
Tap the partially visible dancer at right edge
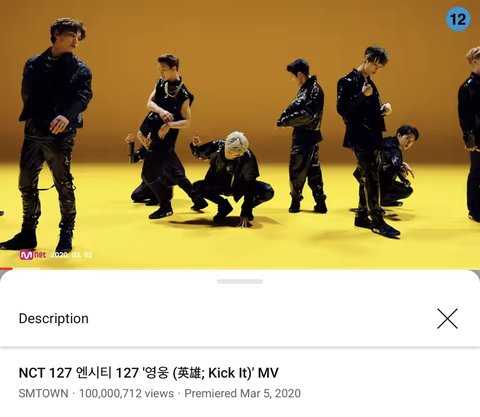471,133
